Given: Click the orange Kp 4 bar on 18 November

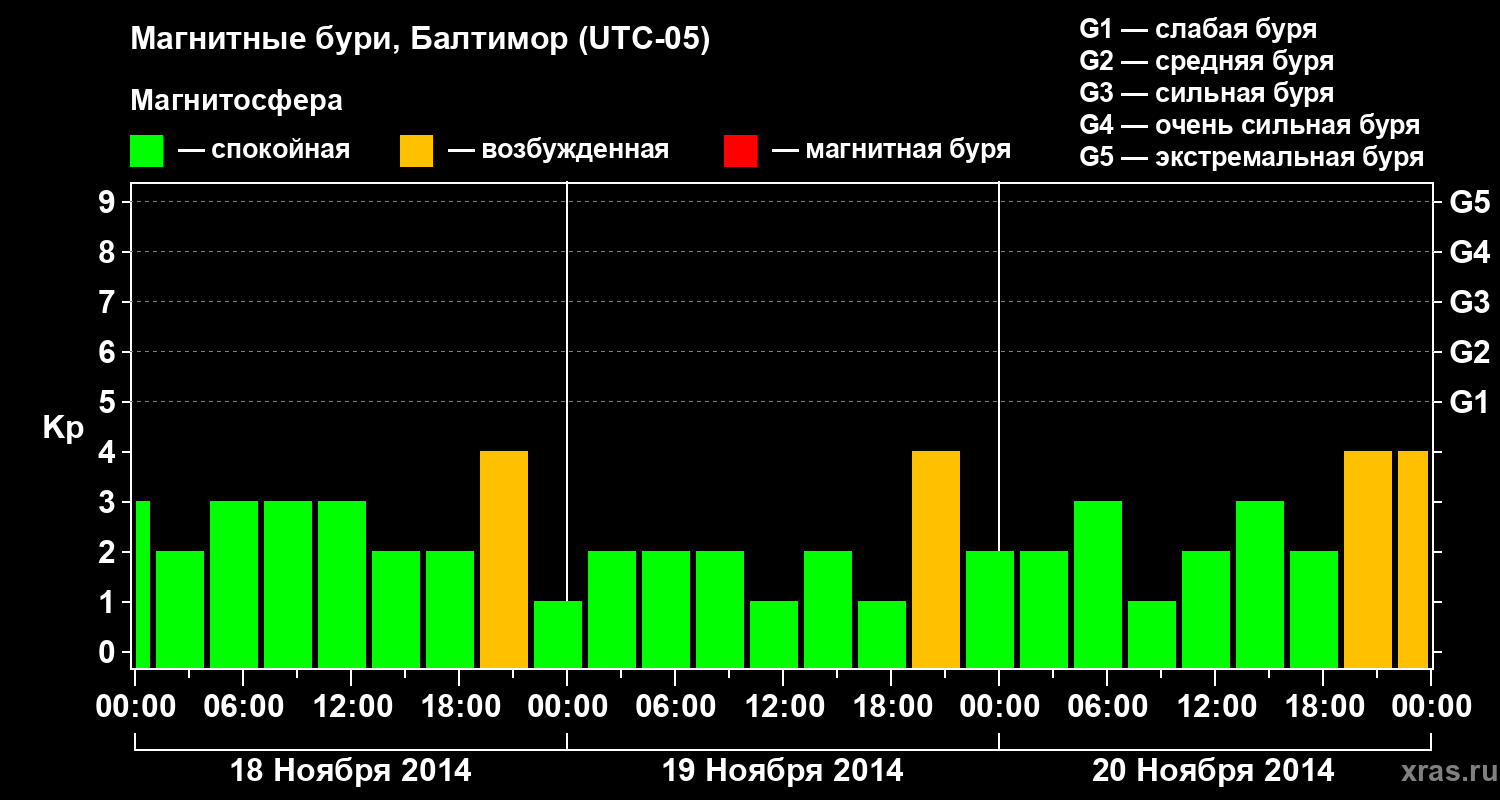Looking at the screenshot, I should (504, 560).
